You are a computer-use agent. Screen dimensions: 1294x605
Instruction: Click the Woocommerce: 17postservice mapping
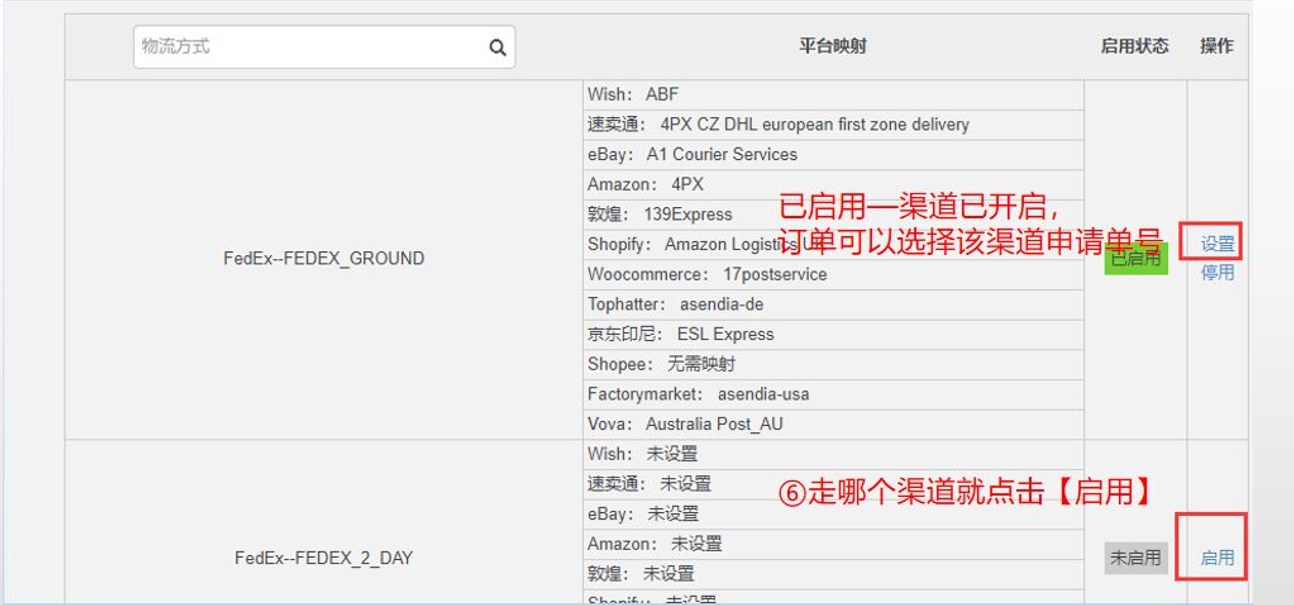(x=833, y=275)
